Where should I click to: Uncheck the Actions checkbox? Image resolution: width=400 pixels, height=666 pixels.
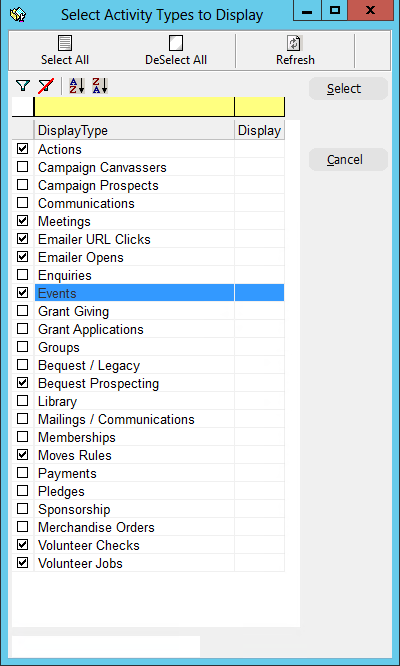click(23, 149)
